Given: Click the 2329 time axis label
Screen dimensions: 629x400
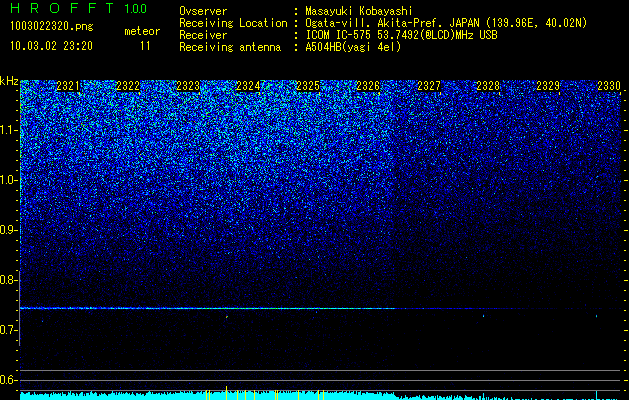Looking at the screenshot, I should 548,86.
